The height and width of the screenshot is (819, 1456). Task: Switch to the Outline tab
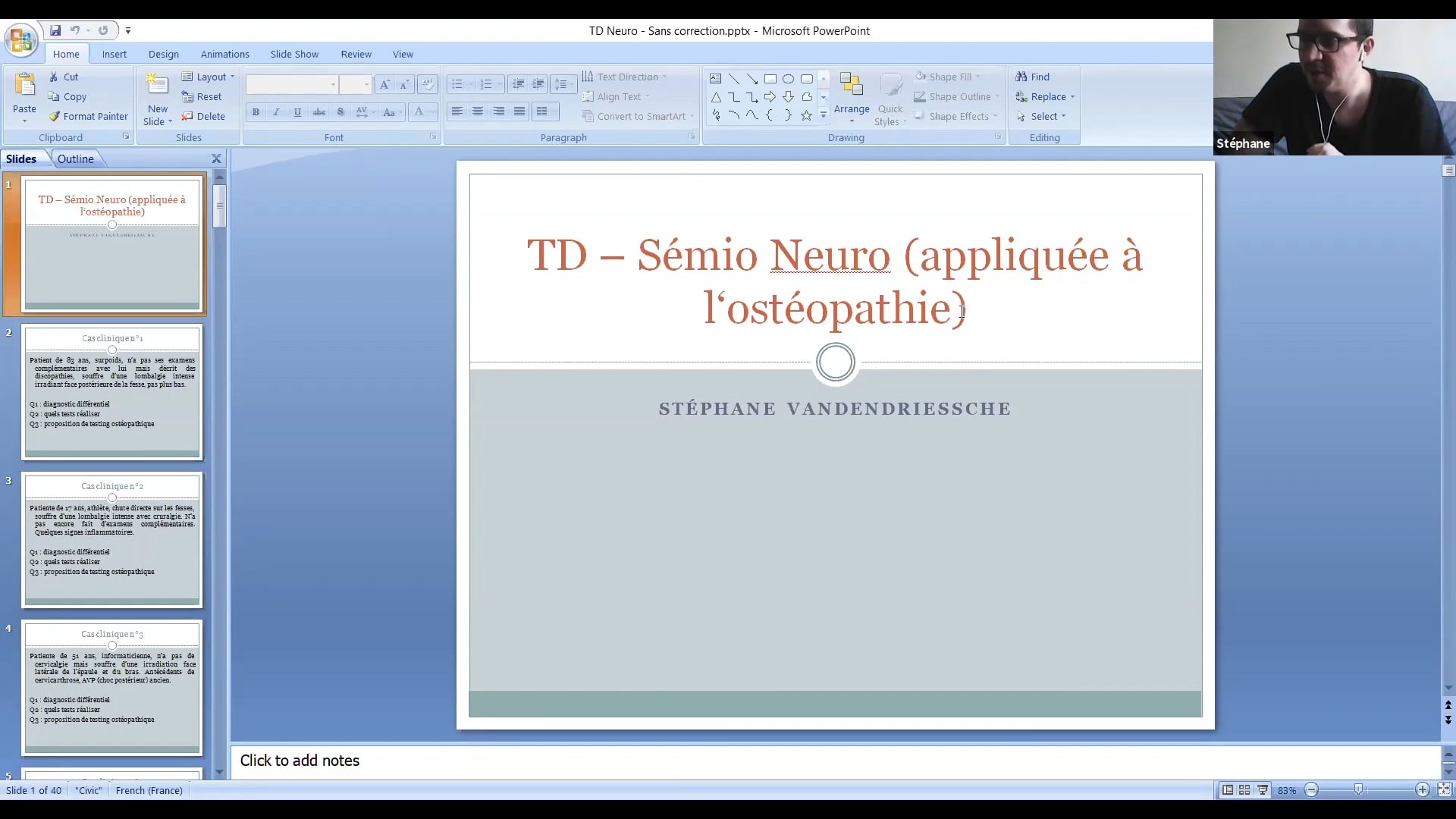coord(76,158)
